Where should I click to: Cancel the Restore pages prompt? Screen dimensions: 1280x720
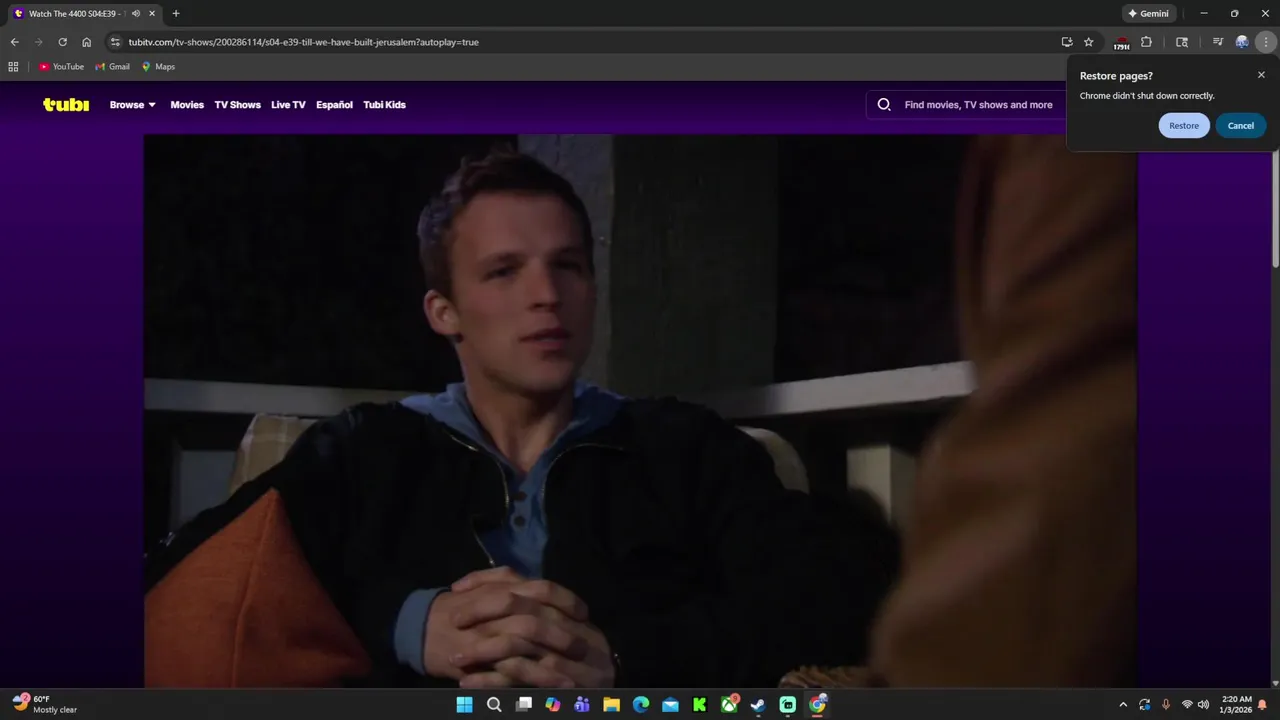1241,126
